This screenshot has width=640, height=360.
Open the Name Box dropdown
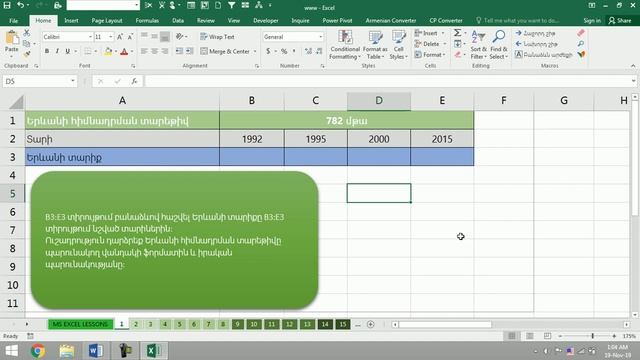[x=73, y=81]
